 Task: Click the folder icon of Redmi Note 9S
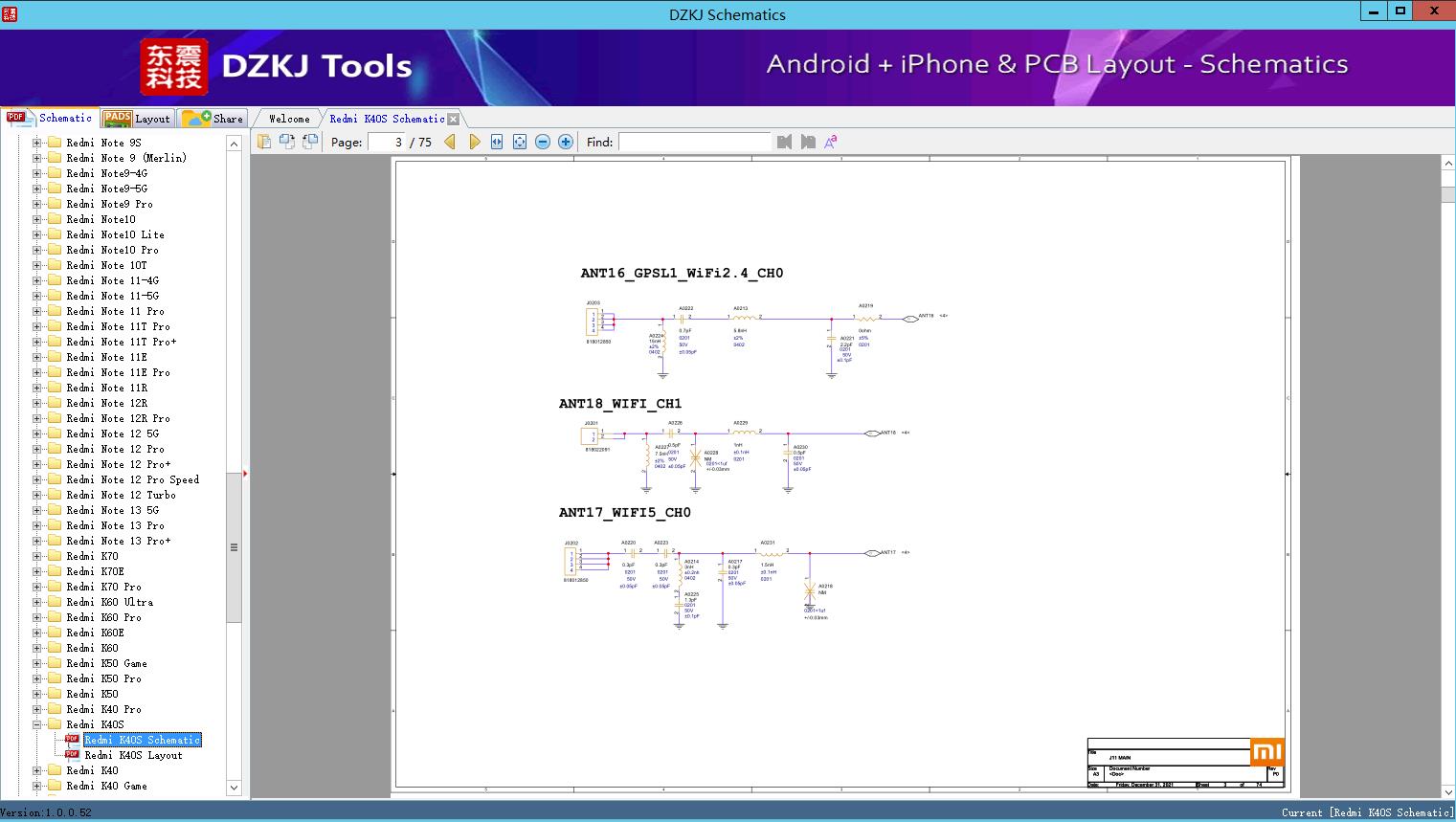pos(55,143)
